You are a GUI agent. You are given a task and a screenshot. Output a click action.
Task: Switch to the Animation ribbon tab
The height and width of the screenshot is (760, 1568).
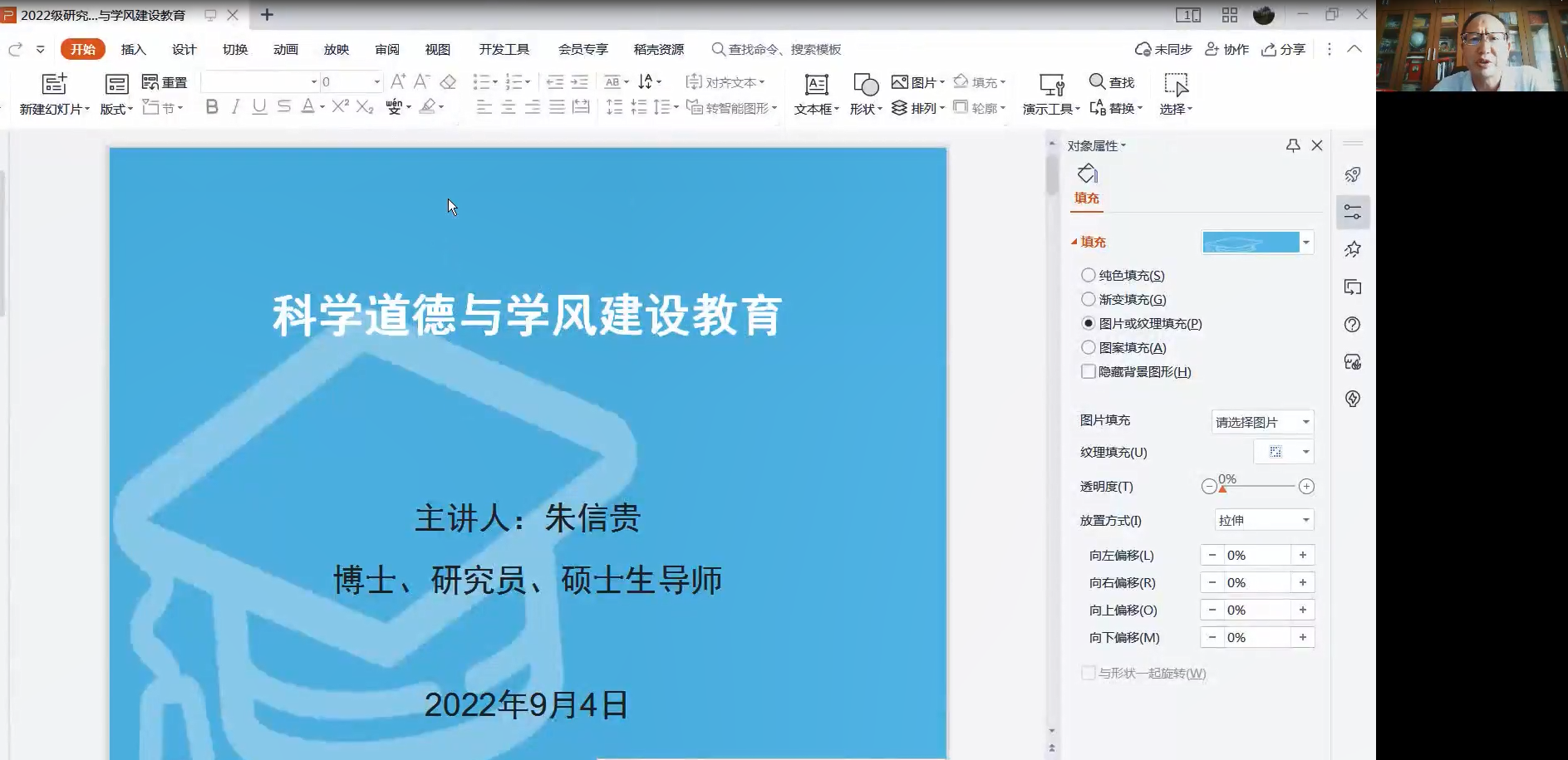tap(285, 49)
